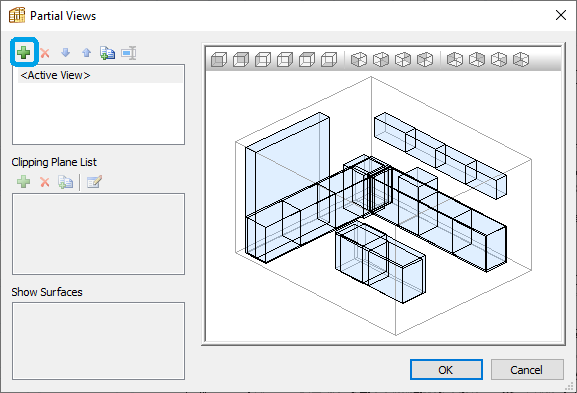Move the selected view up with the blue arrow
This screenshot has width=577, height=393.
pyautogui.click(x=86, y=53)
